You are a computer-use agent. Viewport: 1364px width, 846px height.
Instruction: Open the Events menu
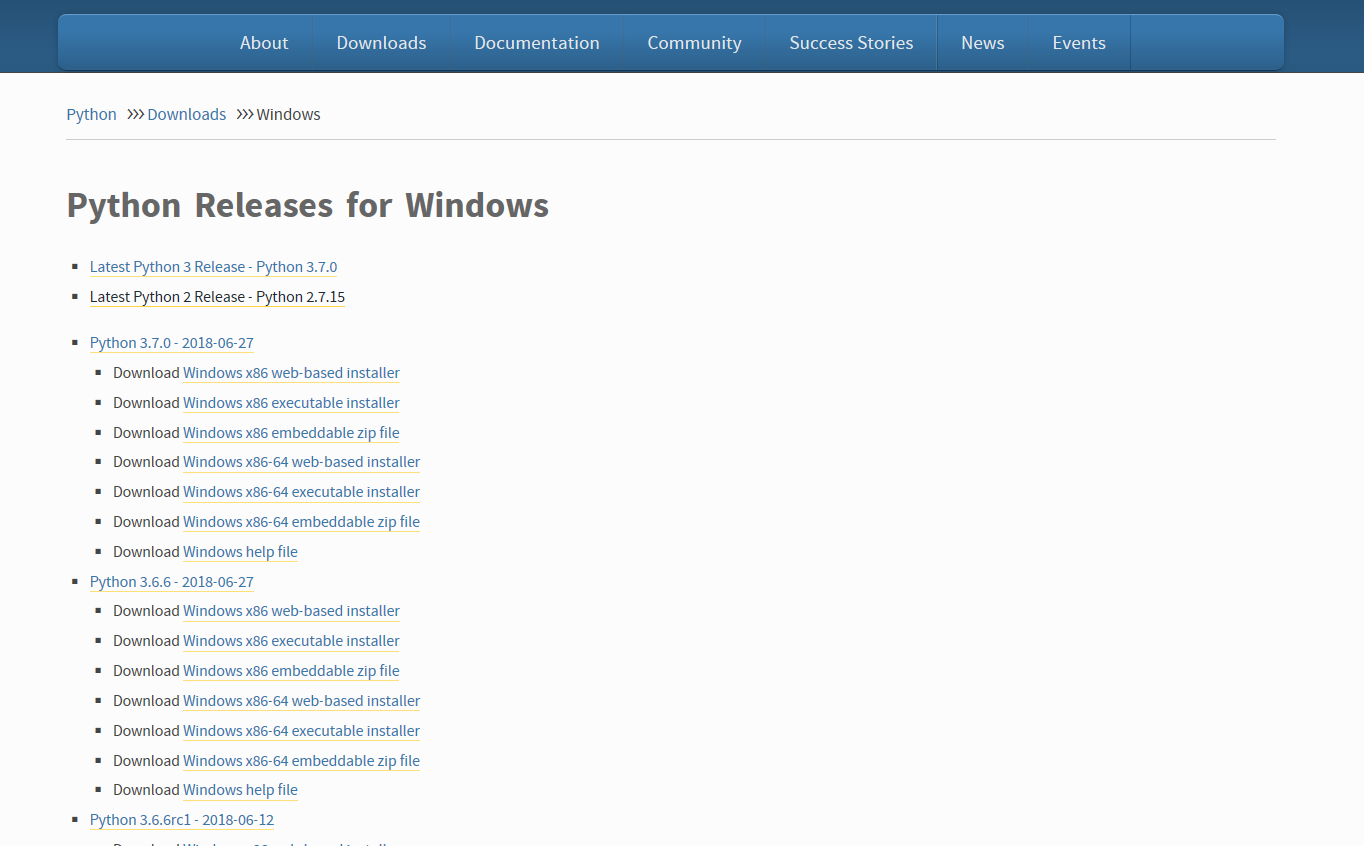[1079, 43]
